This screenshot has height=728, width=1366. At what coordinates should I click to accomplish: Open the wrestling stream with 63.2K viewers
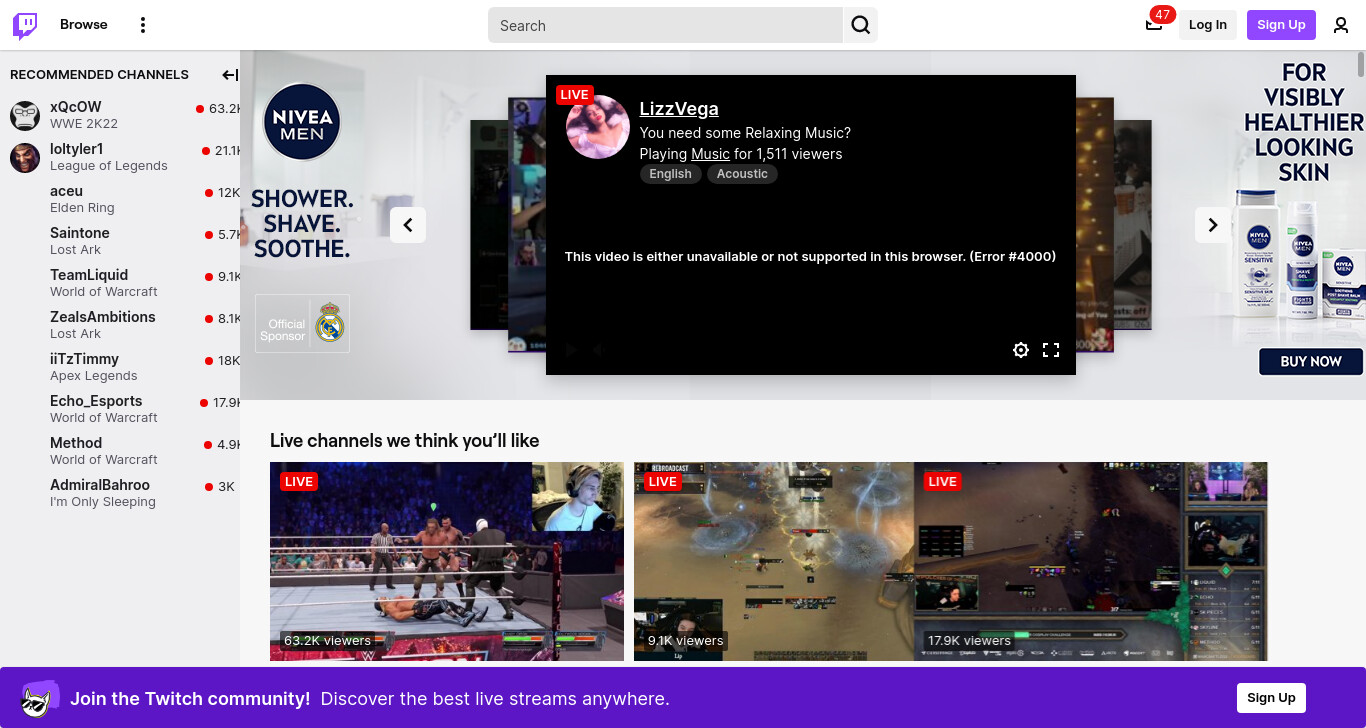coord(447,561)
